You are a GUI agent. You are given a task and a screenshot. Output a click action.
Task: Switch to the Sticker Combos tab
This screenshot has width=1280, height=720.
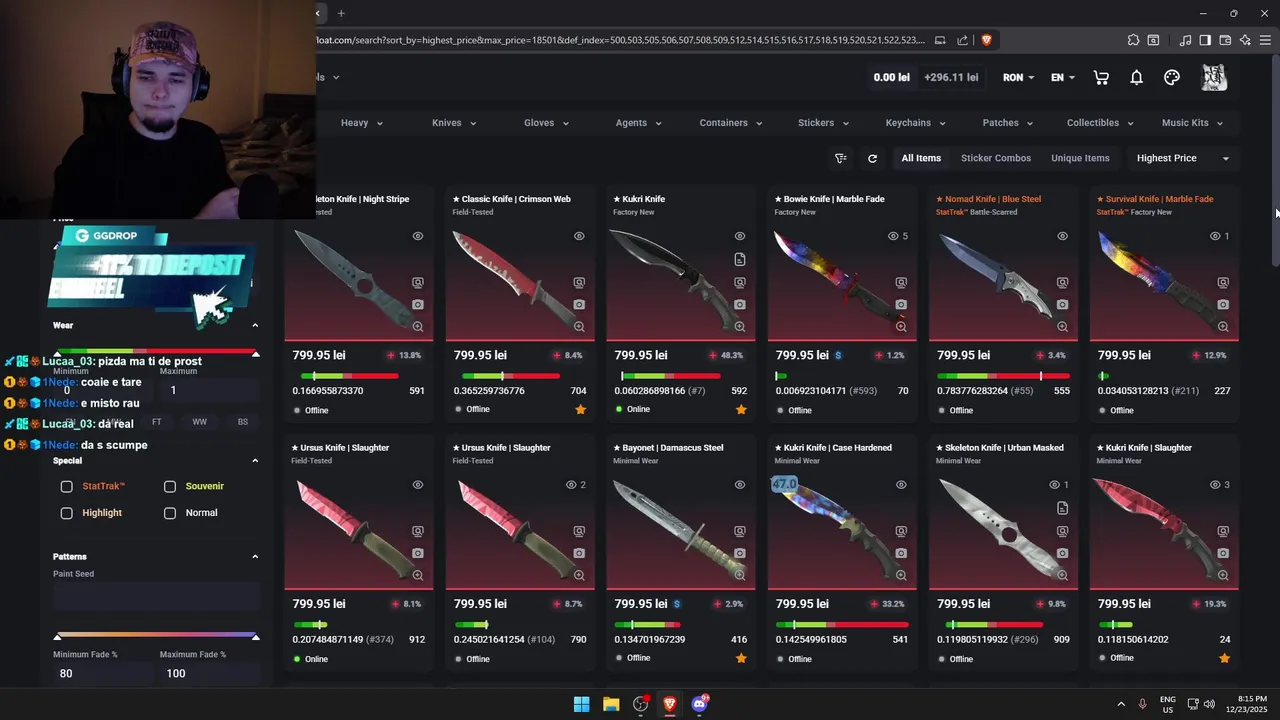996,158
